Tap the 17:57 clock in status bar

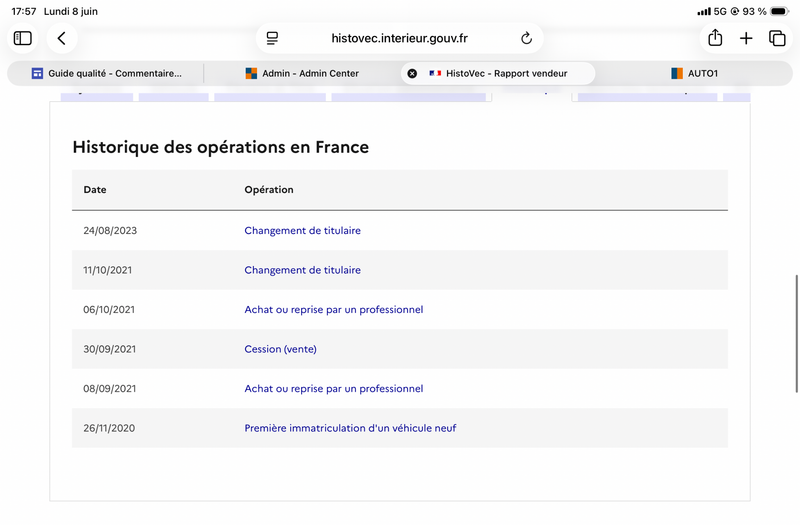coord(24,11)
